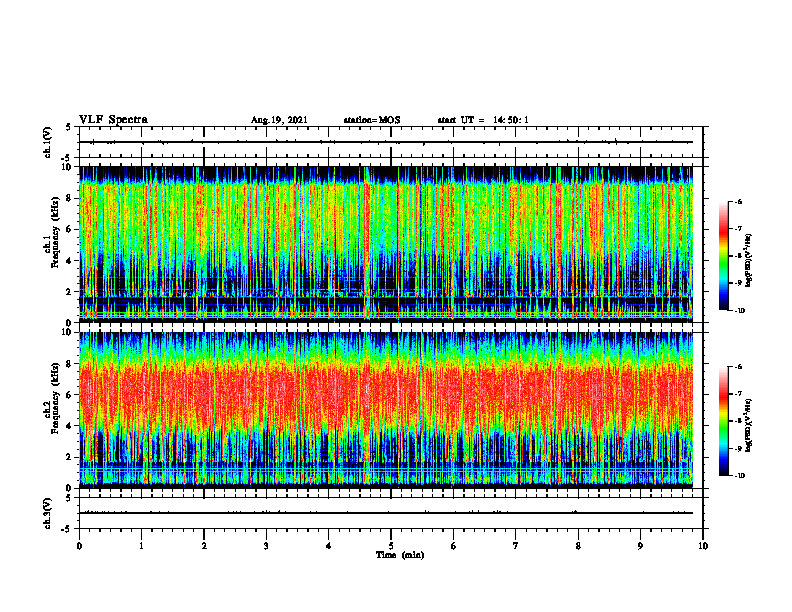The height and width of the screenshot is (612, 792).
Task: Click the "Time (min)" x-axis label
Action: (x=400, y=555)
